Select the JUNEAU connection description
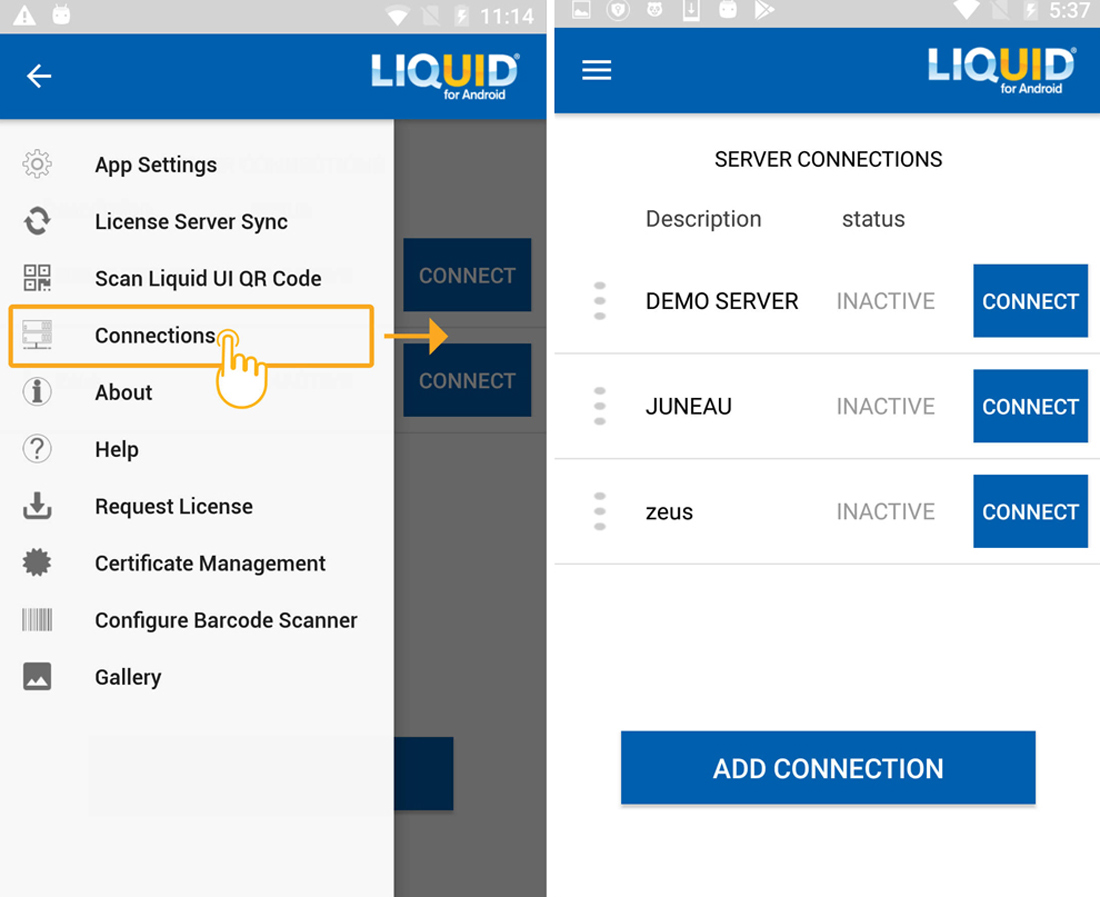 [689, 406]
